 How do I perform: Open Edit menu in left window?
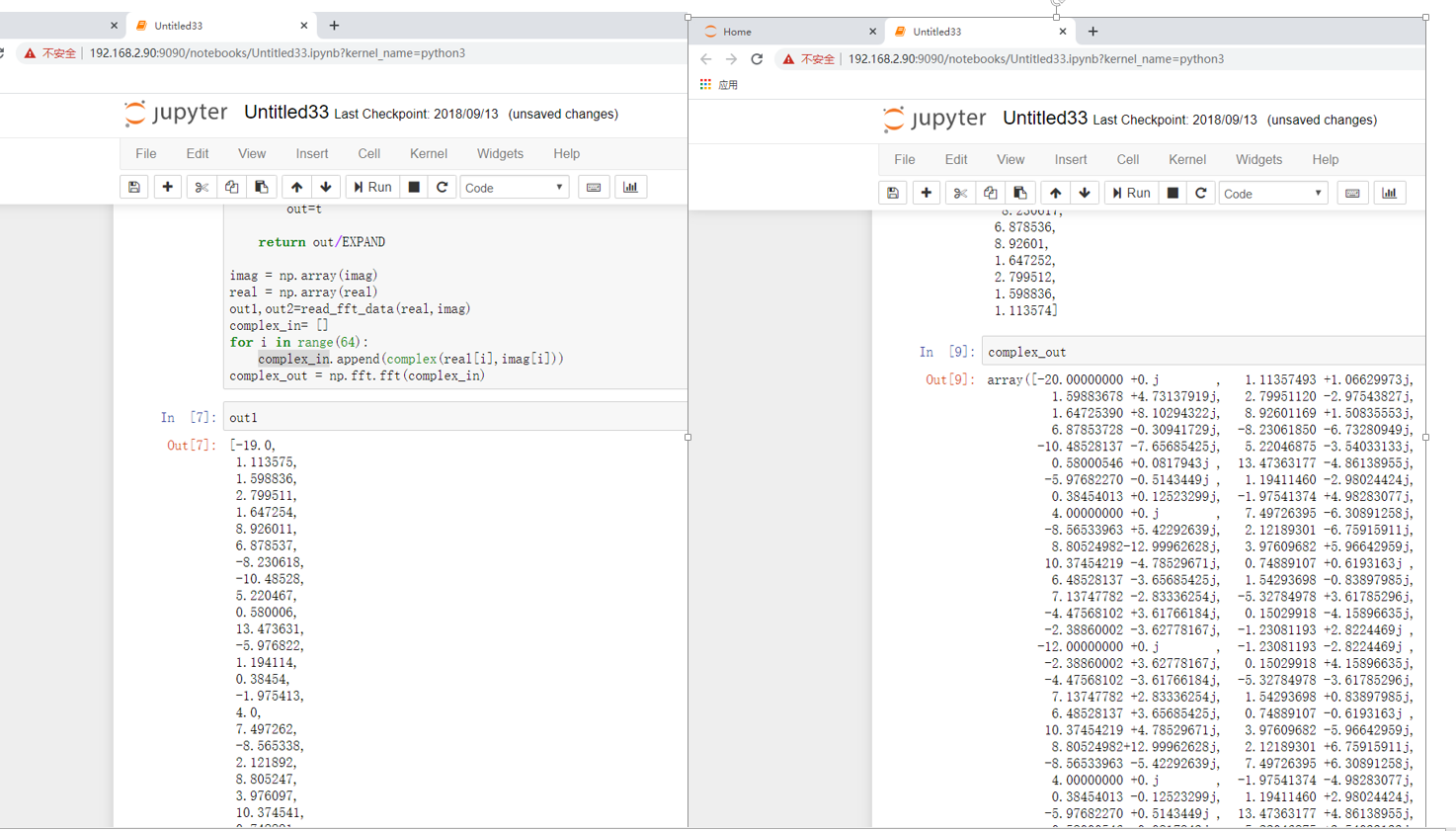point(198,153)
